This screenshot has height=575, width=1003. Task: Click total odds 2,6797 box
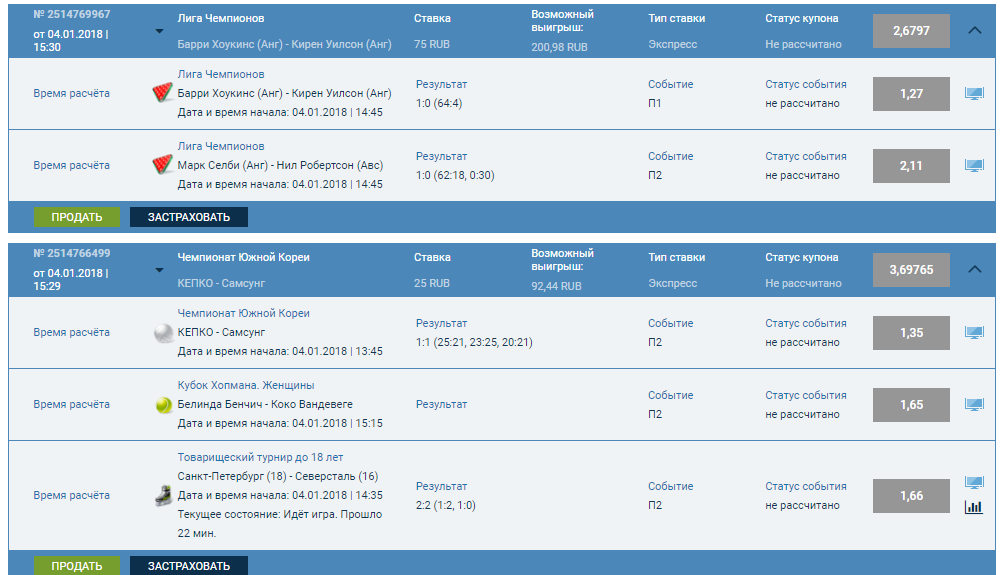(x=911, y=31)
